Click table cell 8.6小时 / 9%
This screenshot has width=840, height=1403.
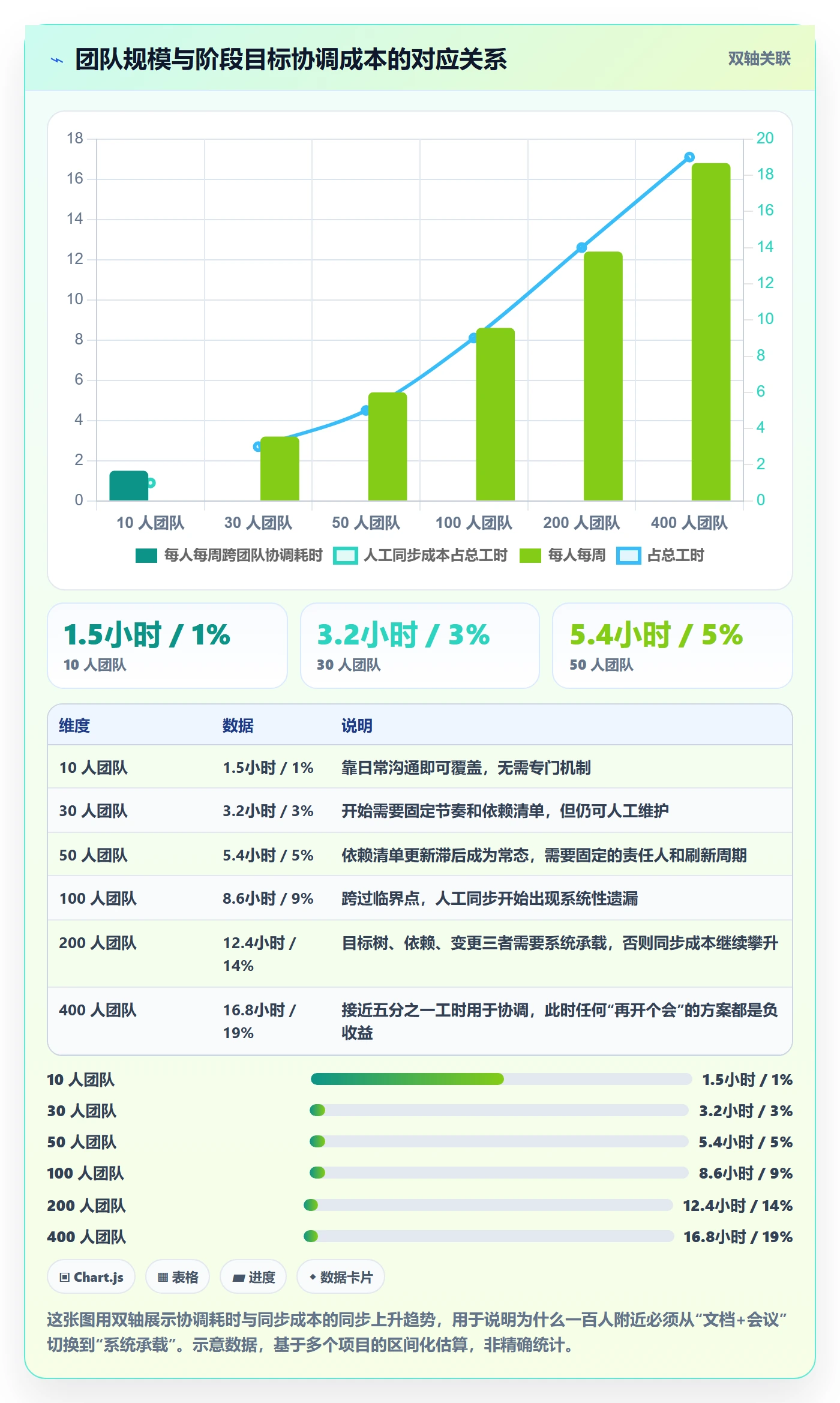coord(268,898)
